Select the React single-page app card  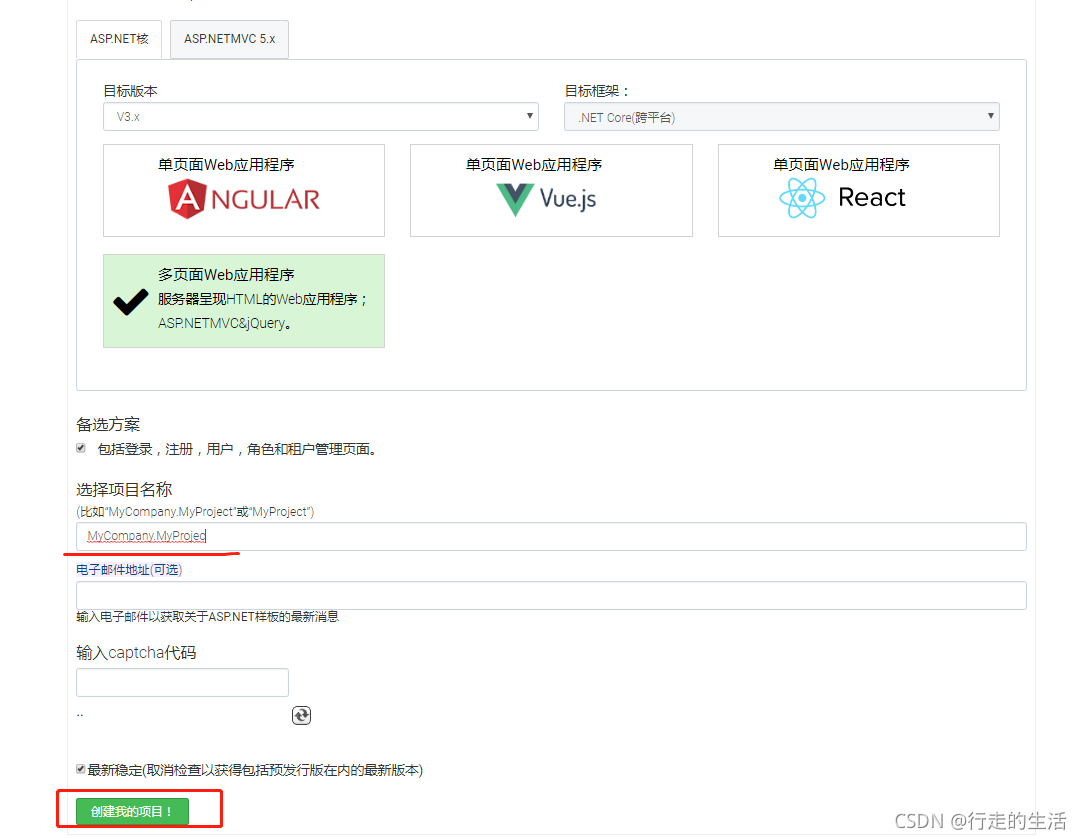858,190
